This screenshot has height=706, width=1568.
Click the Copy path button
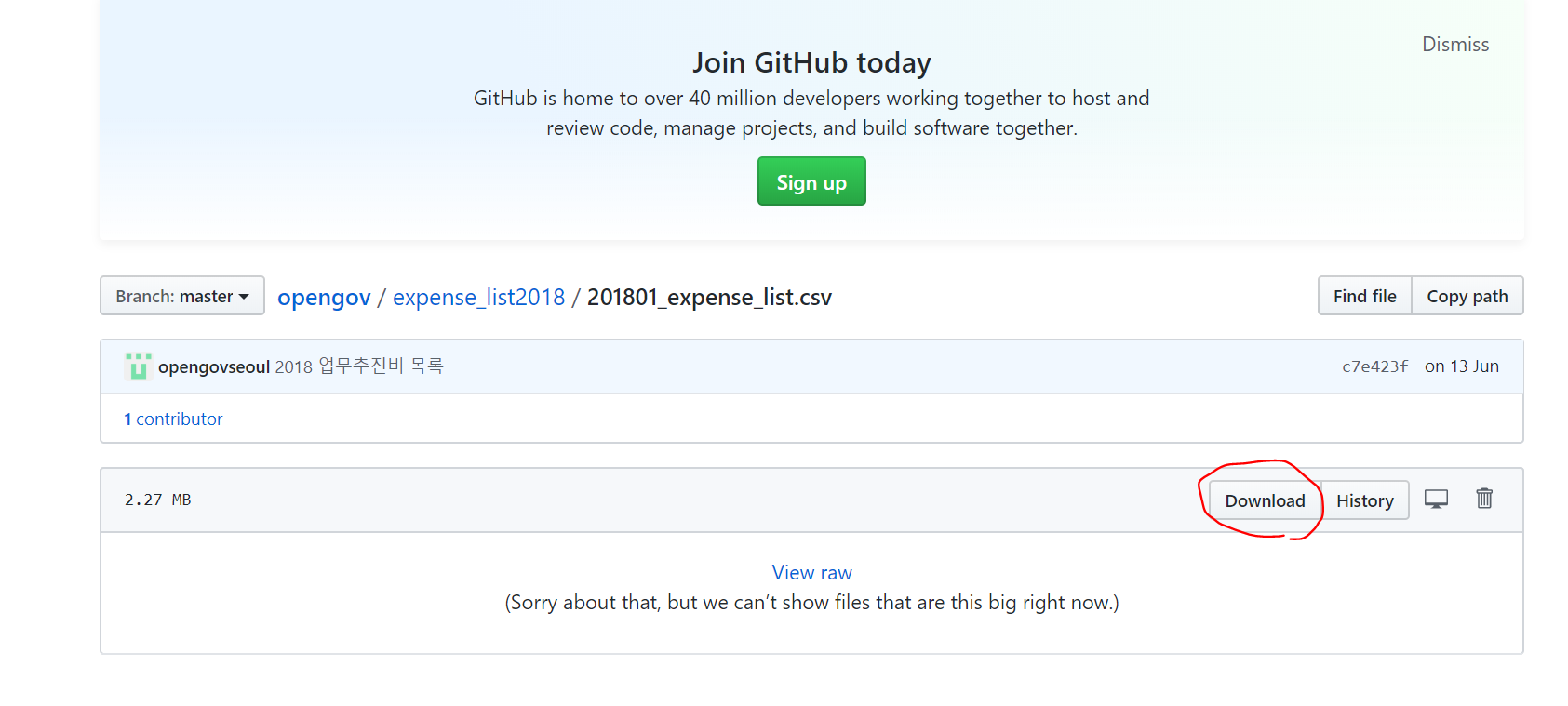(1467, 296)
